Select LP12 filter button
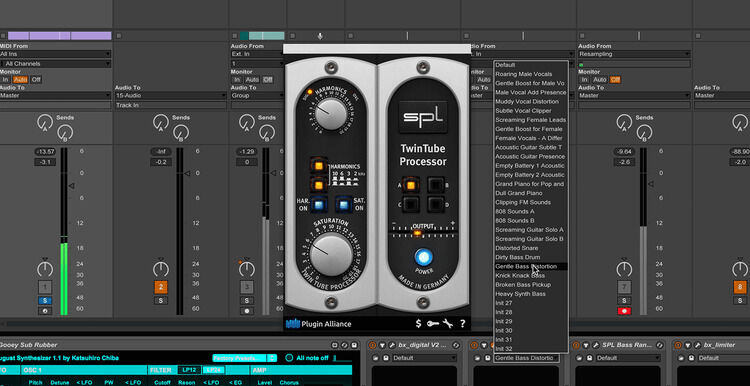This screenshot has width=750, height=386. [188, 370]
